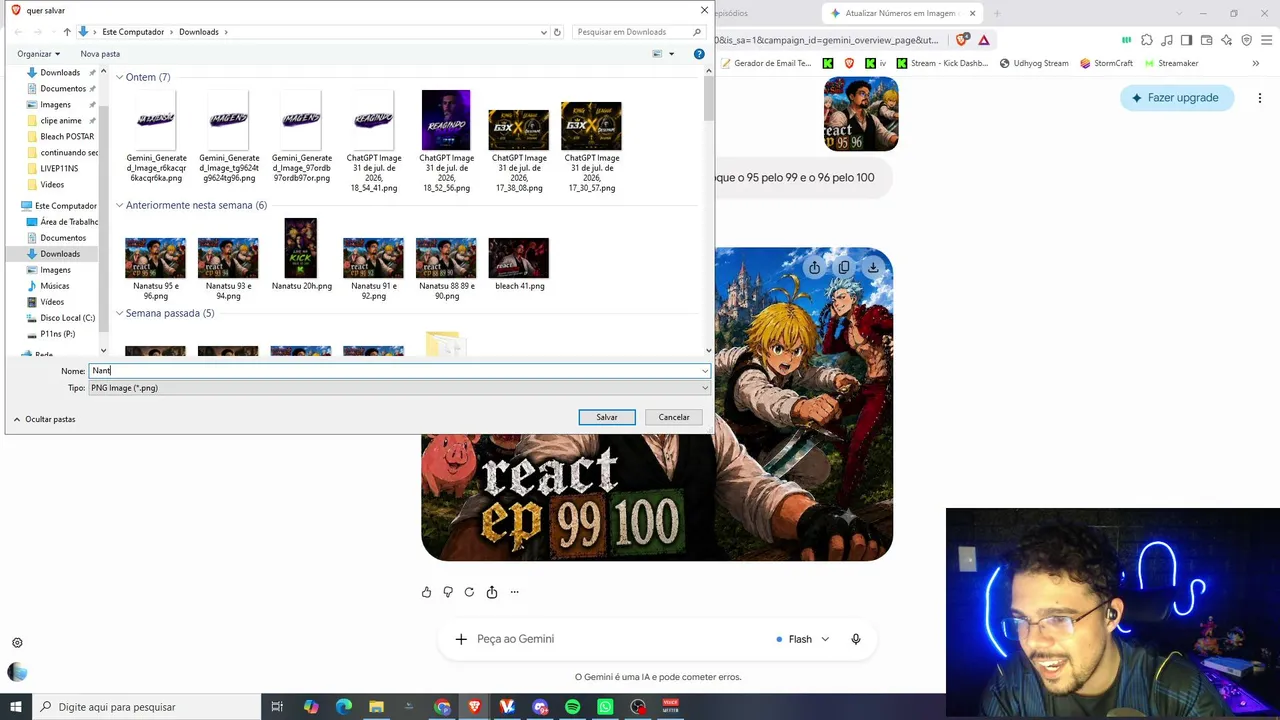Open help in the save dialog

tap(699, 54)
